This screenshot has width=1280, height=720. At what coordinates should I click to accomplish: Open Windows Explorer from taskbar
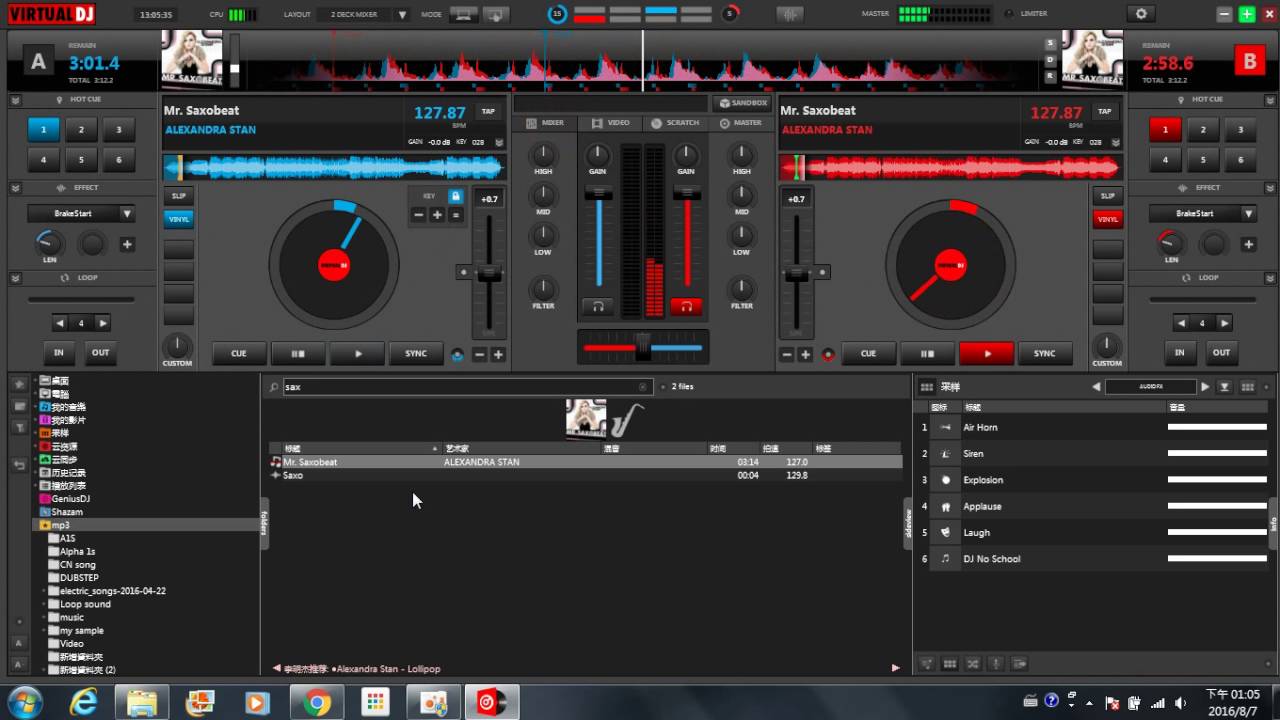click(142, 703)
